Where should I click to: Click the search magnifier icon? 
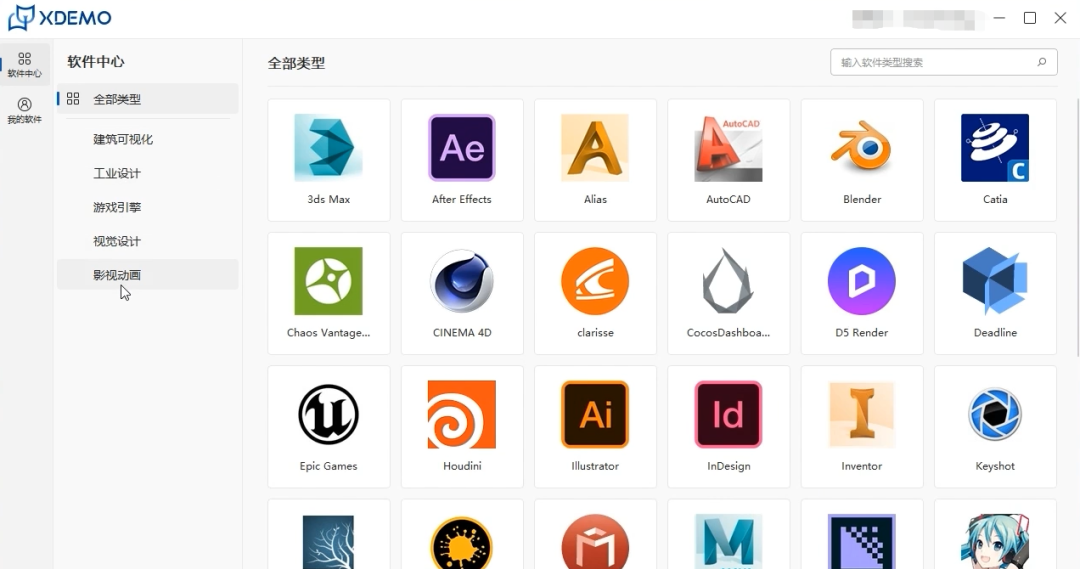(1041, 62)
